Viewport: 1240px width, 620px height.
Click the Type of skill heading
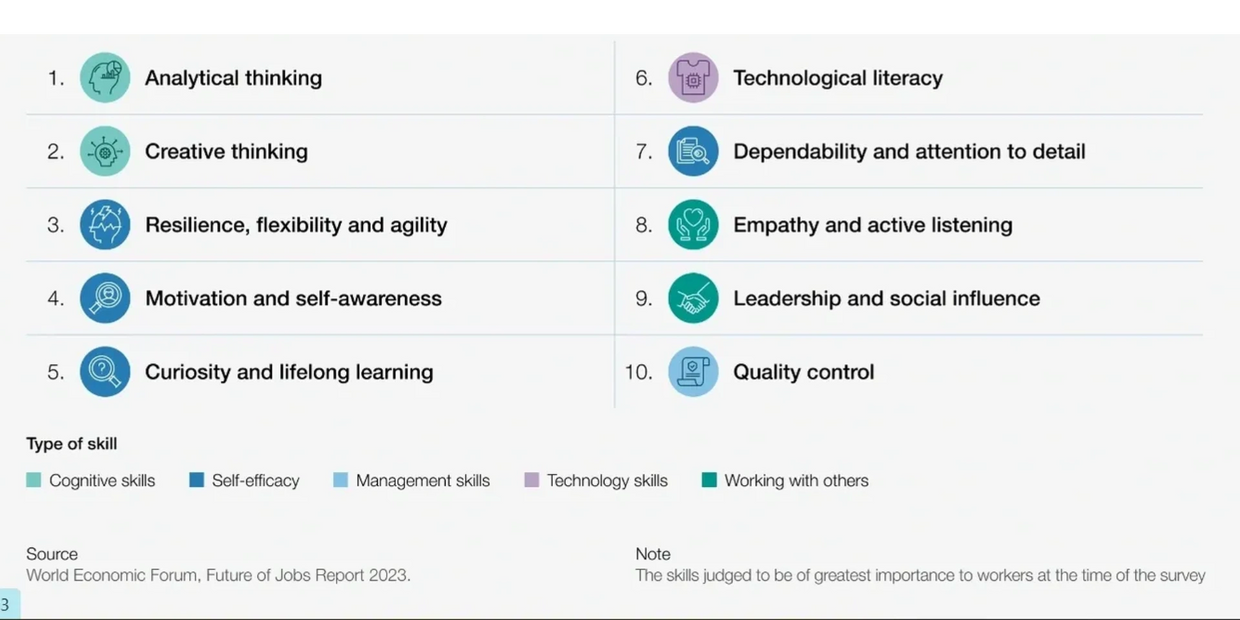[x=72, y=444]
